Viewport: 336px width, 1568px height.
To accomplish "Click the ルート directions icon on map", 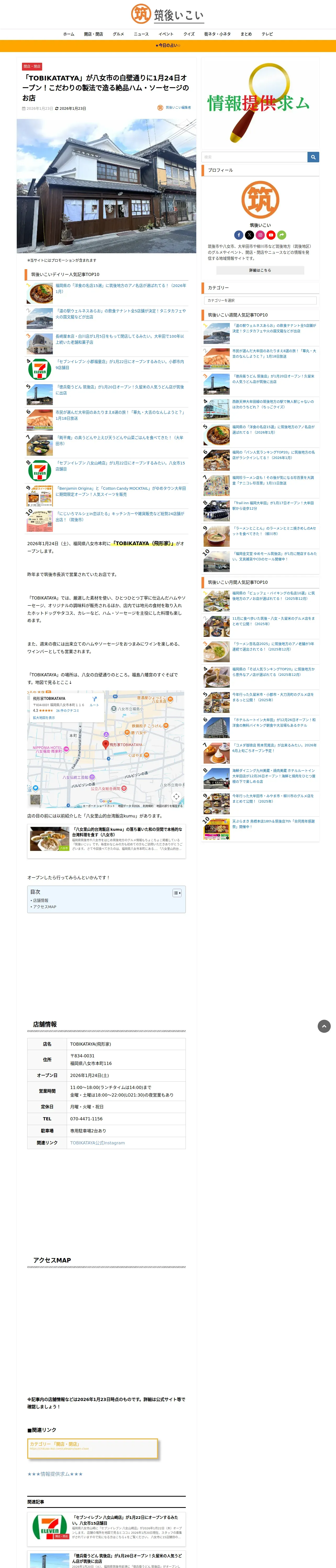I will coord(94,701).
